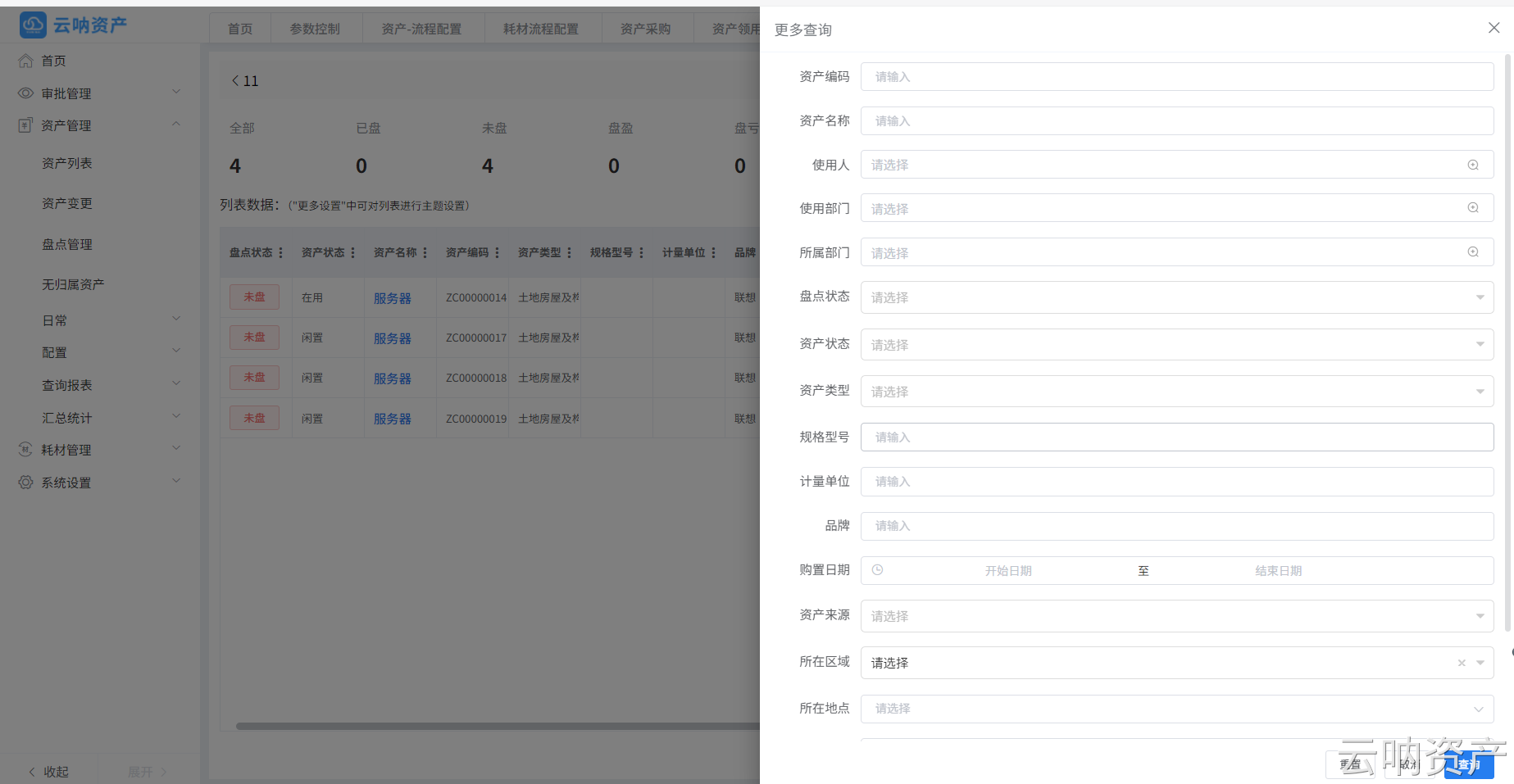The width and height of the screenshot is (1514, 784).
Task: Switch to the 资产采购 tab
Action: pos(646,29)
